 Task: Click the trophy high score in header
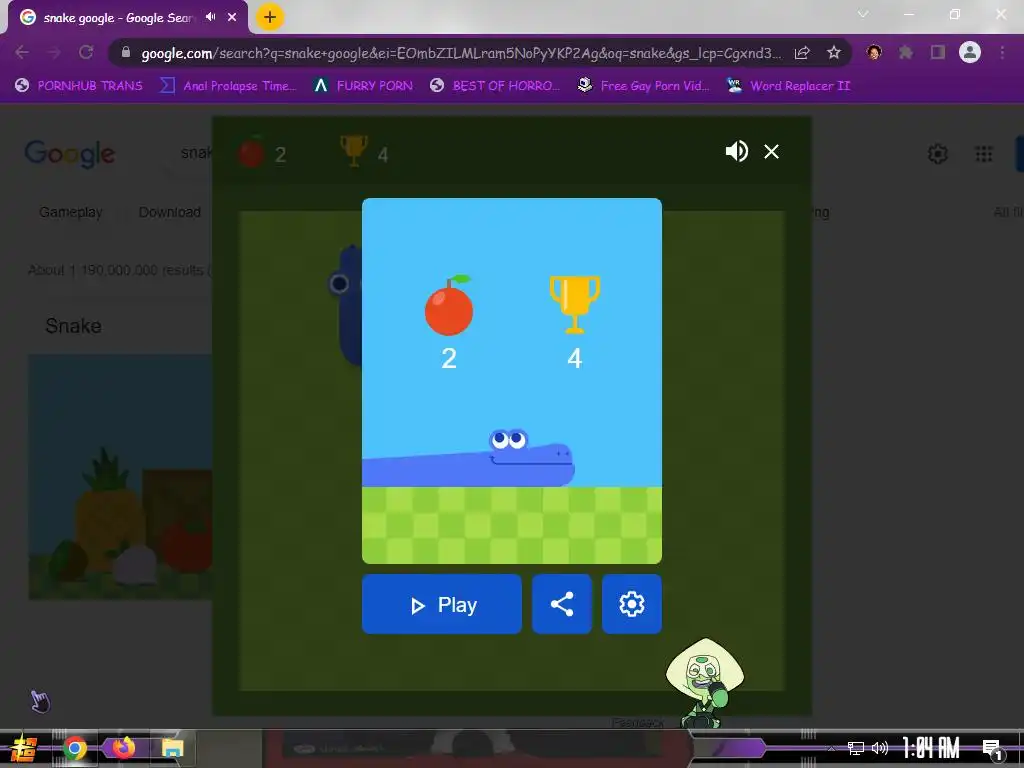(x=364, y=152)
